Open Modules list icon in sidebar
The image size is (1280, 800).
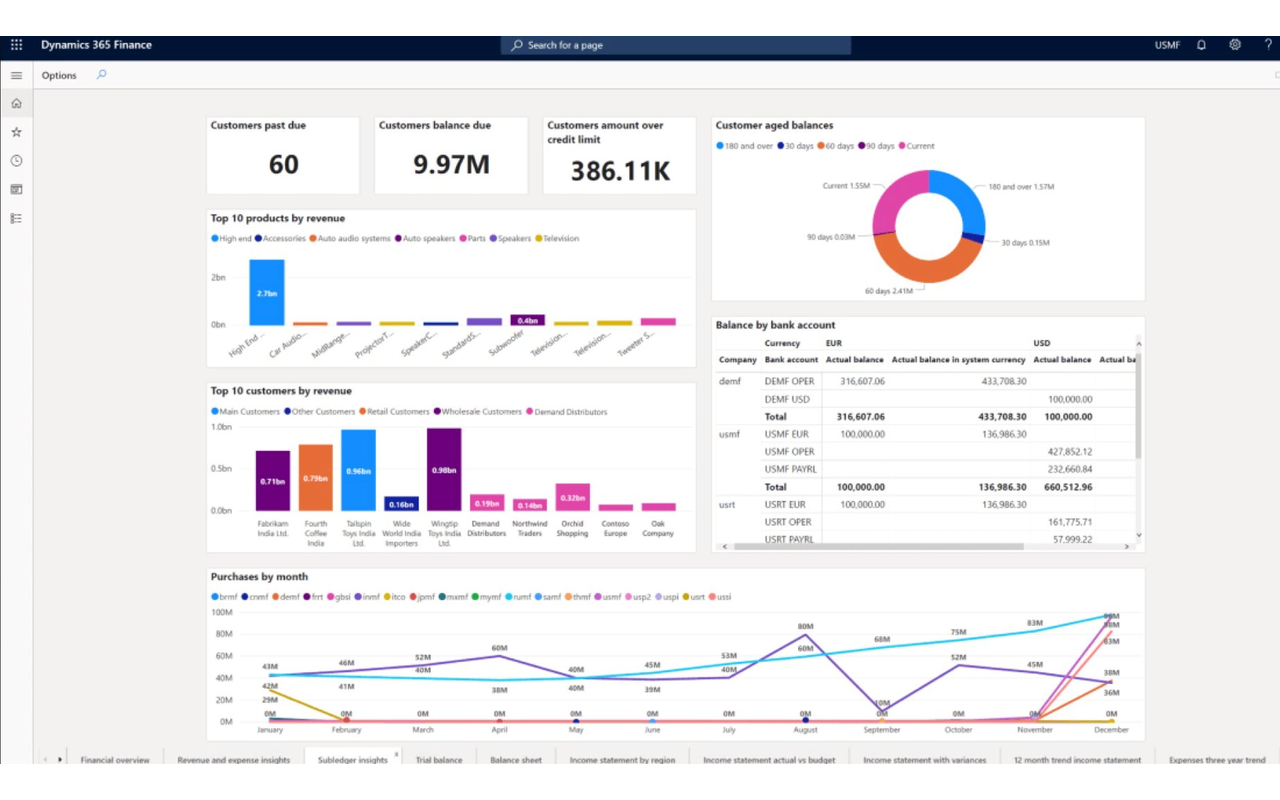(16, 218)
